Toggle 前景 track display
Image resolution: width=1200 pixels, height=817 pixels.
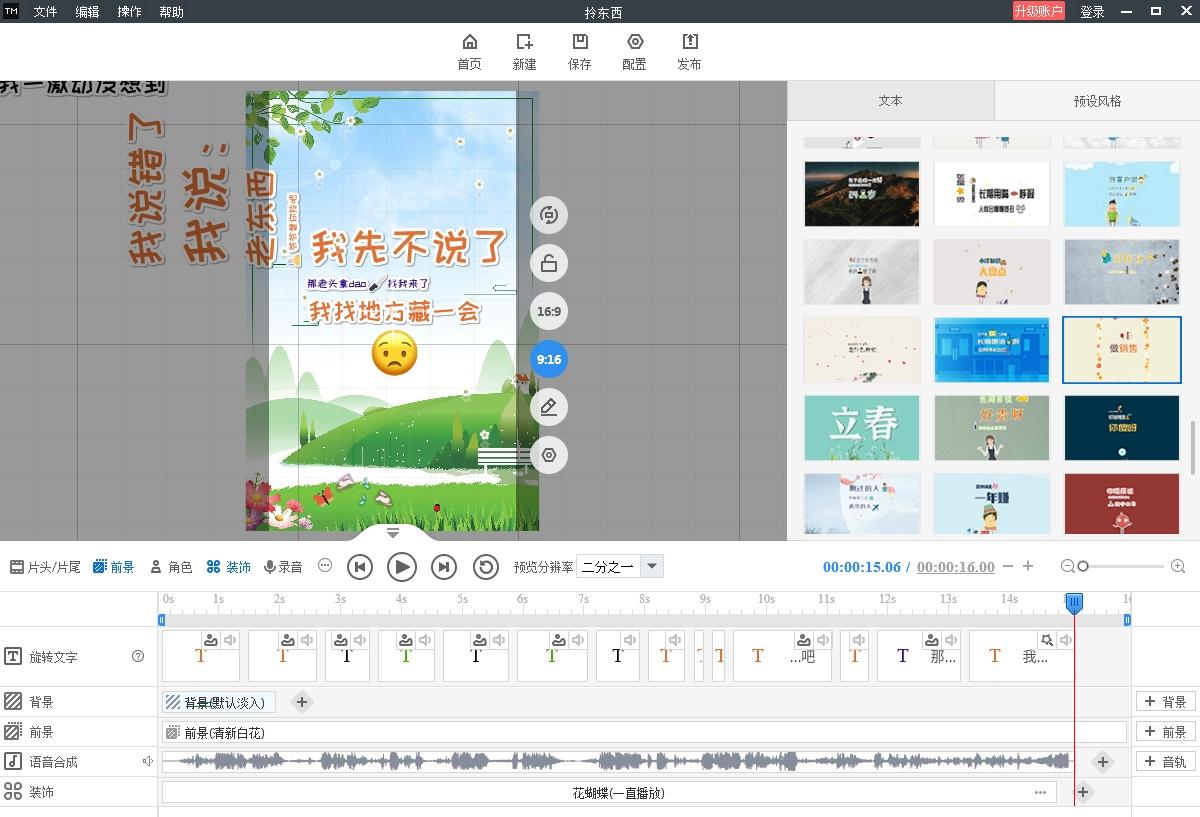pyautogui.click(x=113, y=567)
